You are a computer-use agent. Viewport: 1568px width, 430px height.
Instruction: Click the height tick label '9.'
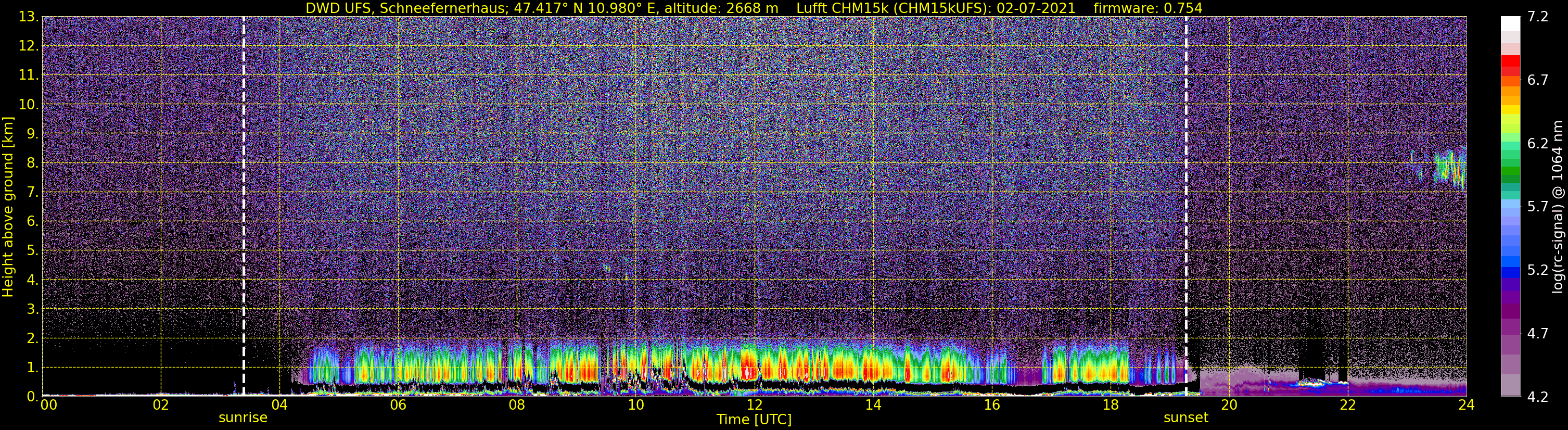32,133
